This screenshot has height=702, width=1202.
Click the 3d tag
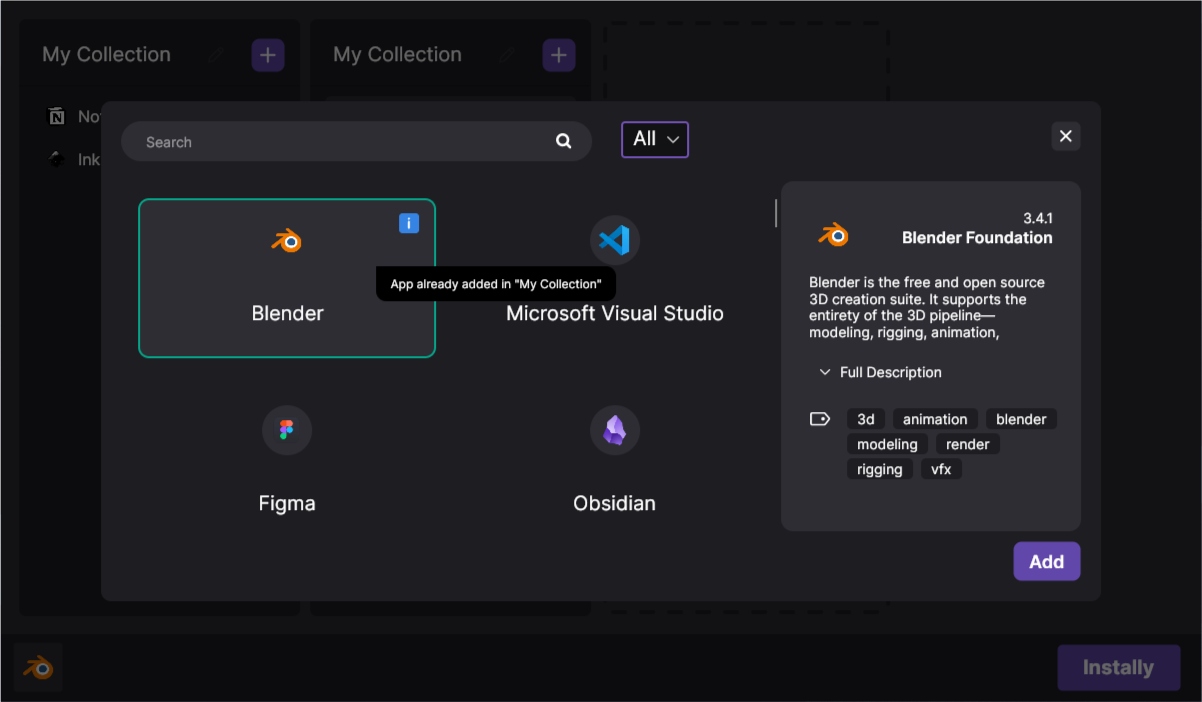(x=866, y=419)
